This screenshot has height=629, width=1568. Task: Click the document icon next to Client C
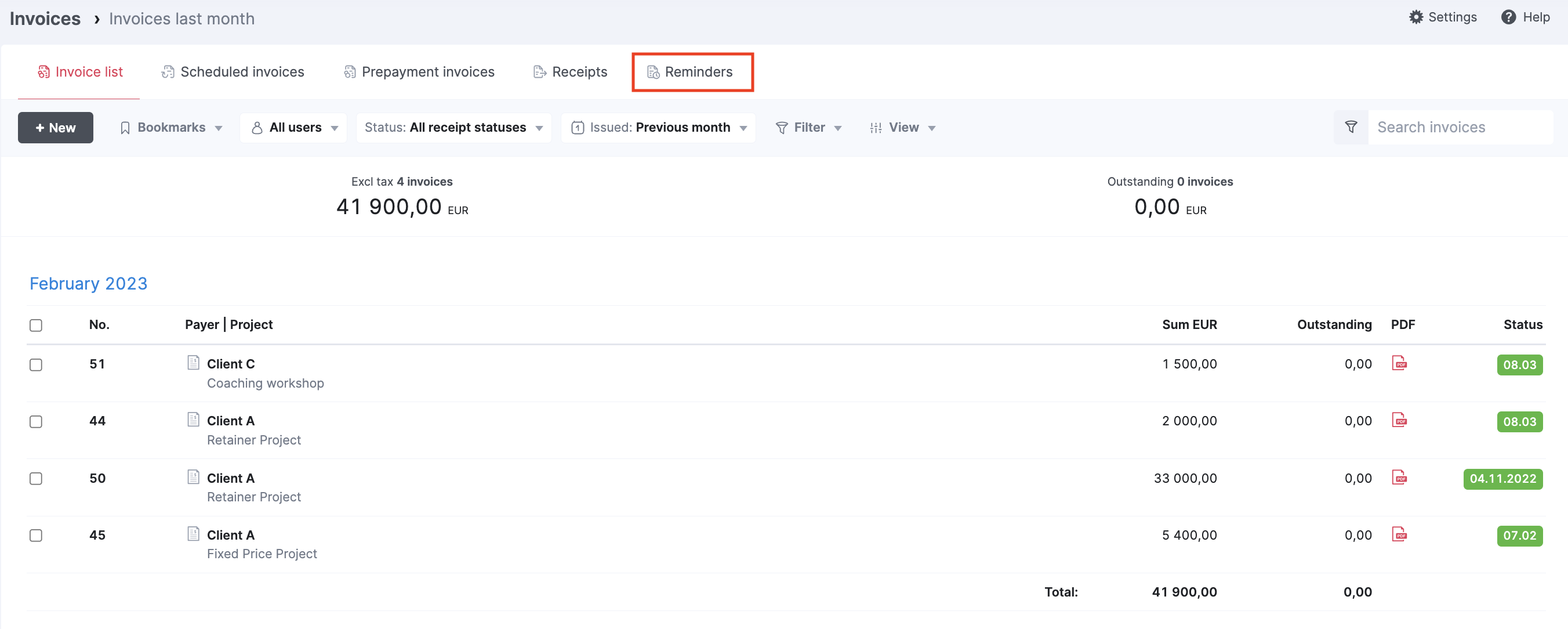pos(194,362)
